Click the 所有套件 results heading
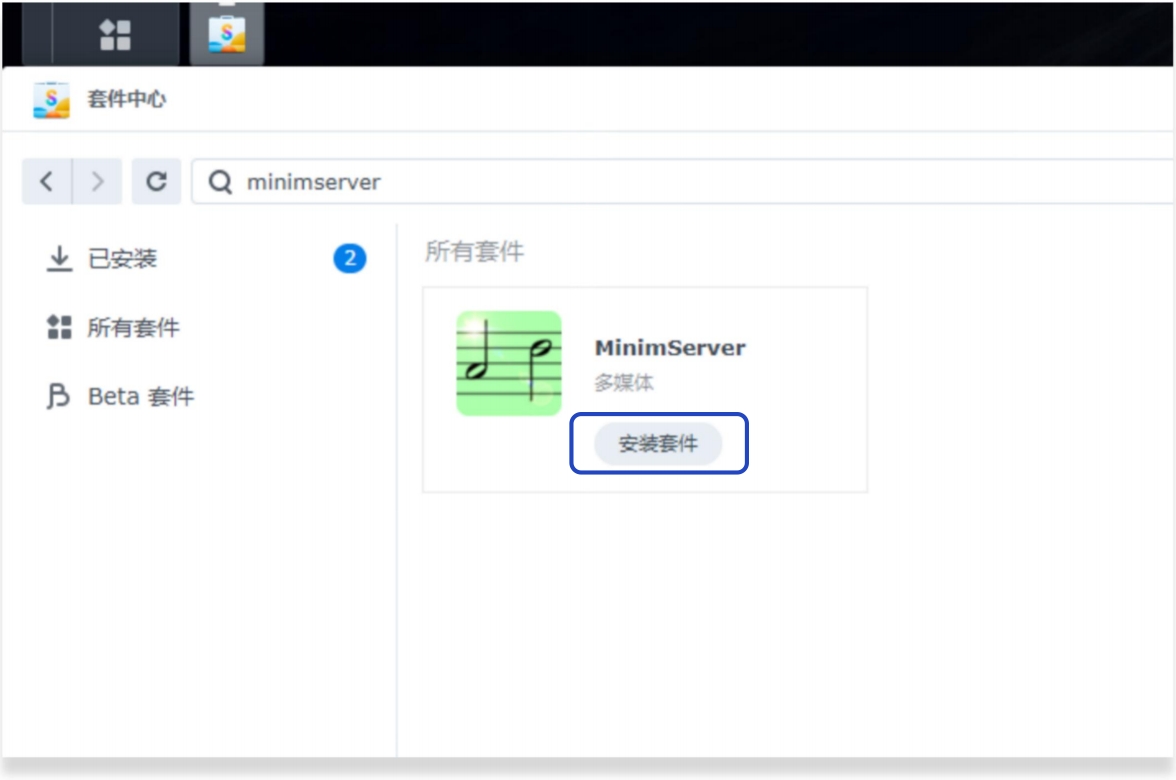The image size is (1176, 780). point(475,251)
